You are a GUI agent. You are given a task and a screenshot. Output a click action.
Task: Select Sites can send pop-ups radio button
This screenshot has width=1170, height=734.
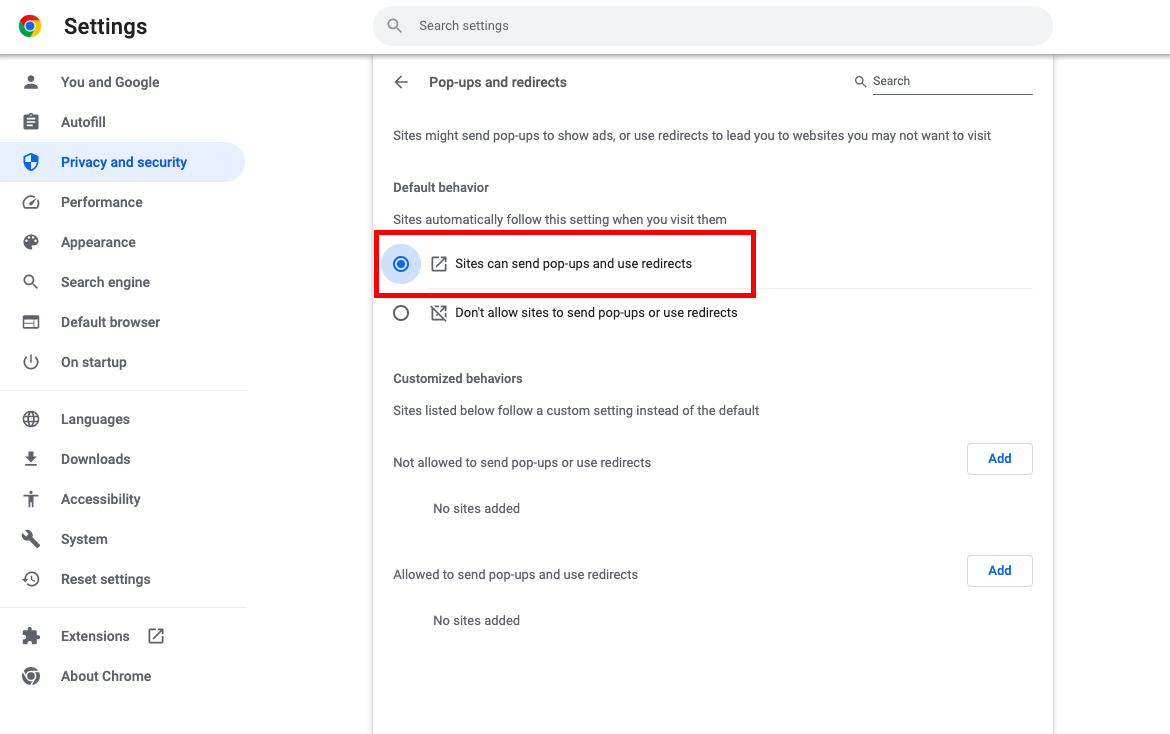pos(401,264)
